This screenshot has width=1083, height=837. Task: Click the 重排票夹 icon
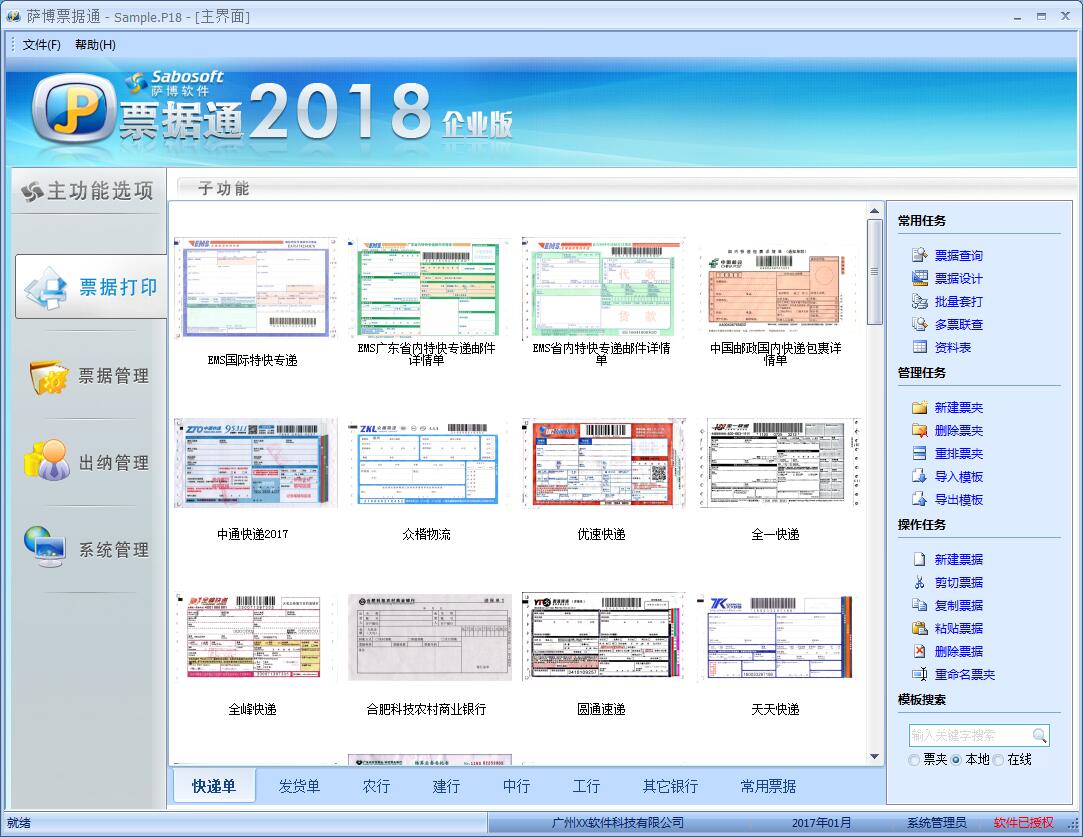919,453
